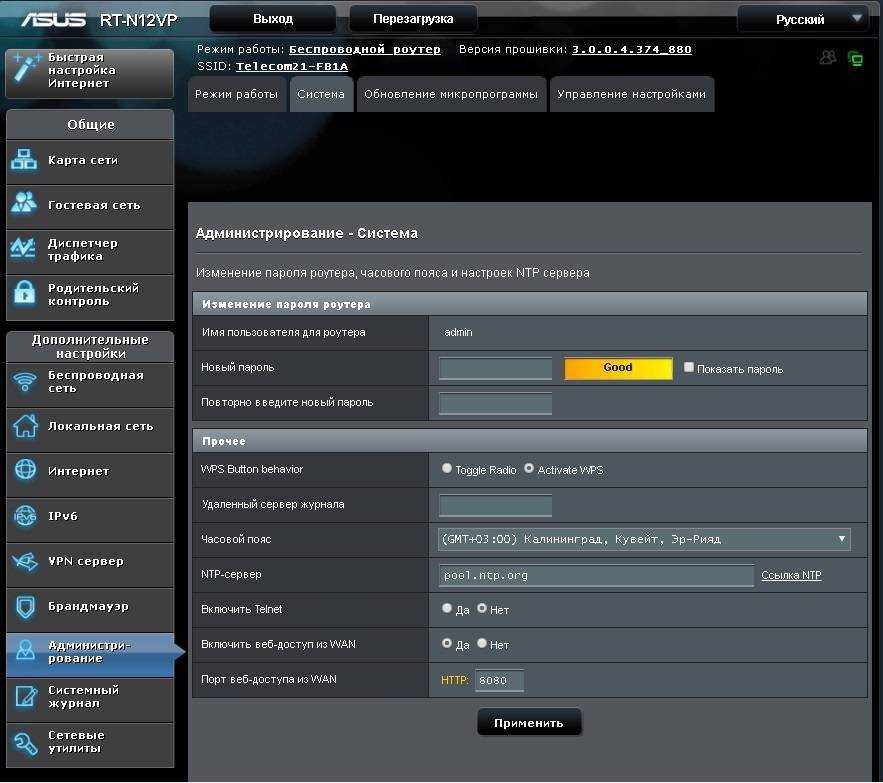Click the Good password strength indicator

point(618,368)
